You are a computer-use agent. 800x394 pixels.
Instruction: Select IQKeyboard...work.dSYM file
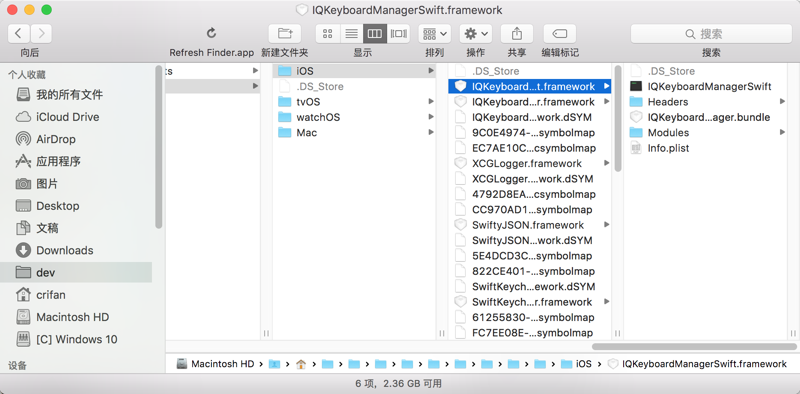(530, 117)
